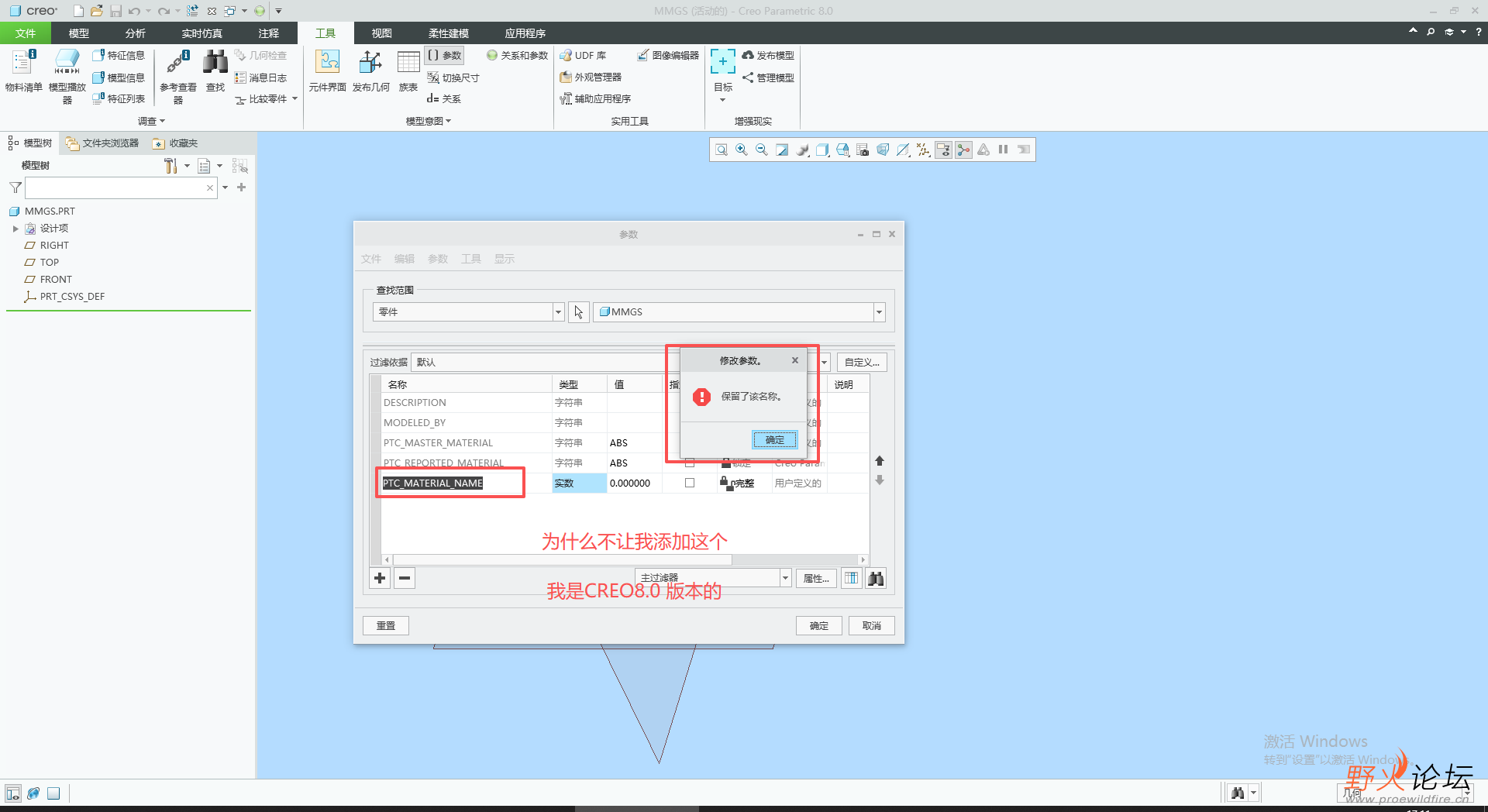Click the 切换尺寸 switch dimensions tool
1488x812 pixels.
453,77
